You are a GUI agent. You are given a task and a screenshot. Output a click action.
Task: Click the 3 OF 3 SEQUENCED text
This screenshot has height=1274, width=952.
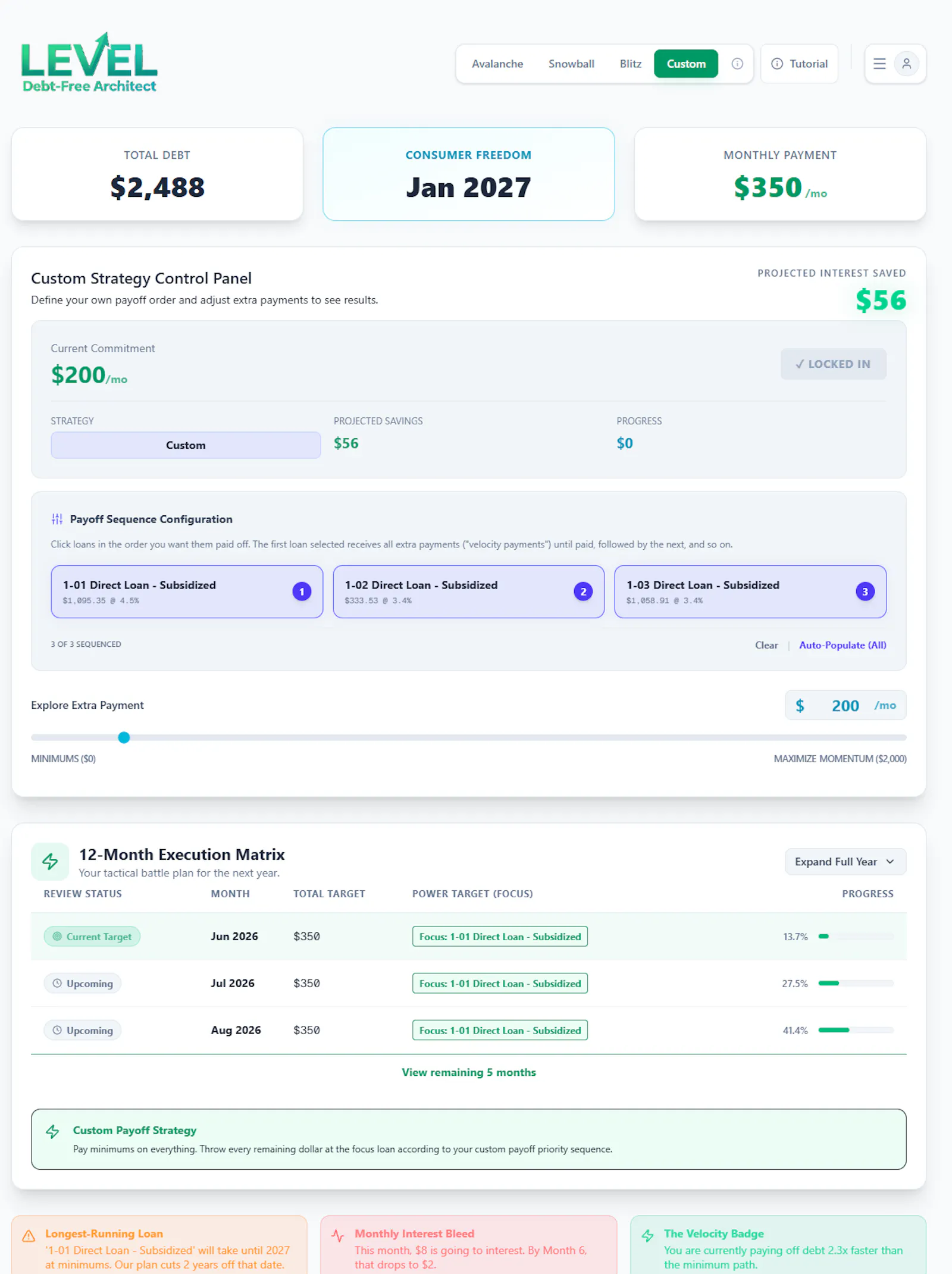[x=86, y=644]
